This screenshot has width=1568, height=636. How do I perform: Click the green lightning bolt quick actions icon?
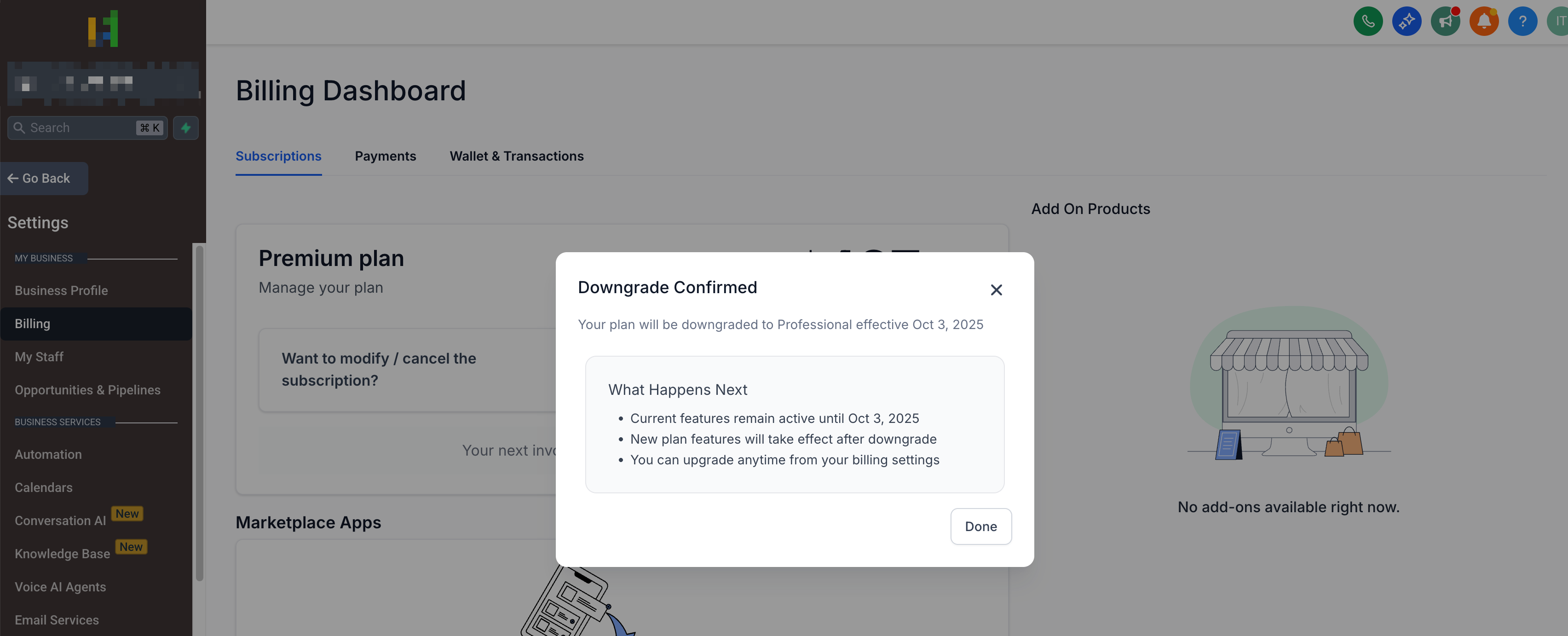[186, 128]
